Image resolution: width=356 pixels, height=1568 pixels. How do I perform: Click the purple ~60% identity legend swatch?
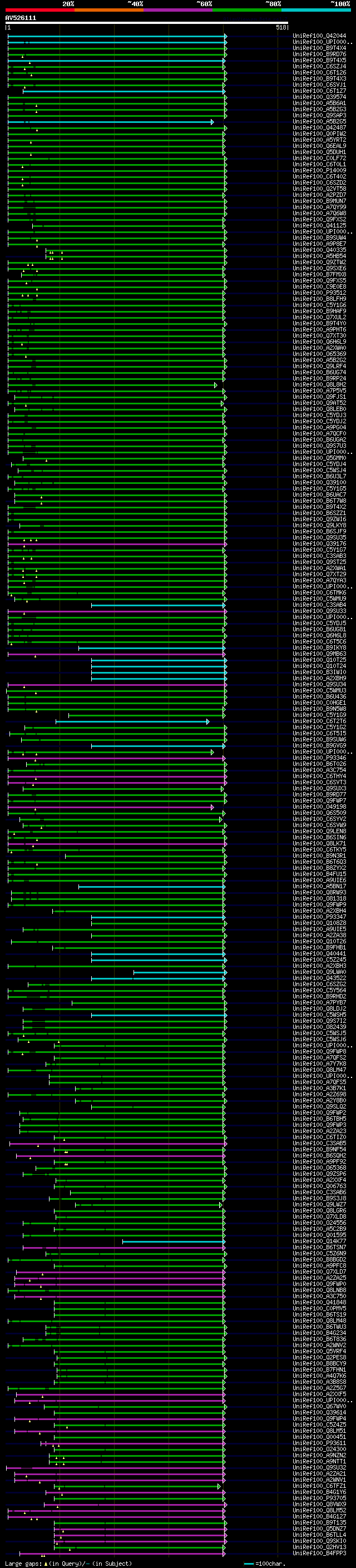(177, 11)
